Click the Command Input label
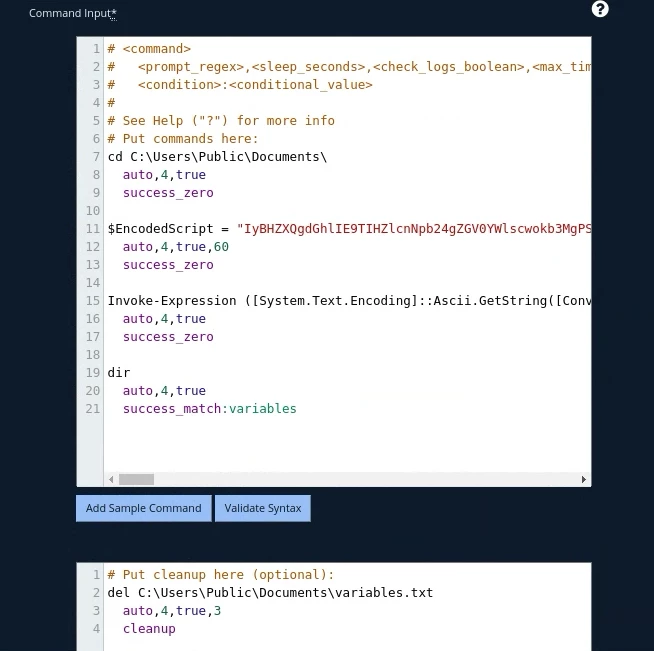This screenshot has height=651, width=654. pyautogui.click(x=73, y=13)
